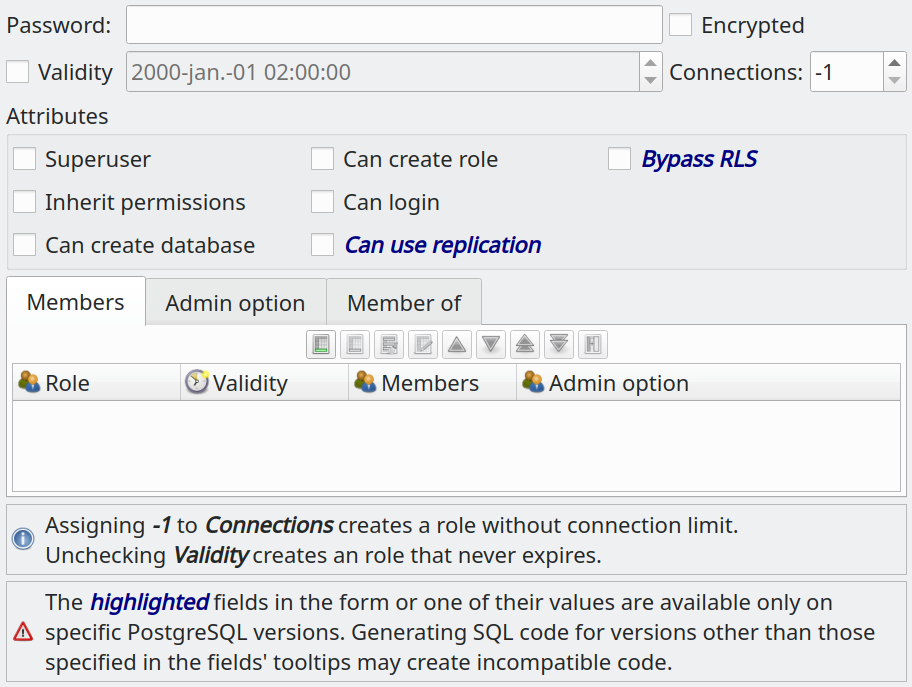This screenshot has height=687, width=912.
Task: Tick Can create database
Action: [x=24, y=245]
